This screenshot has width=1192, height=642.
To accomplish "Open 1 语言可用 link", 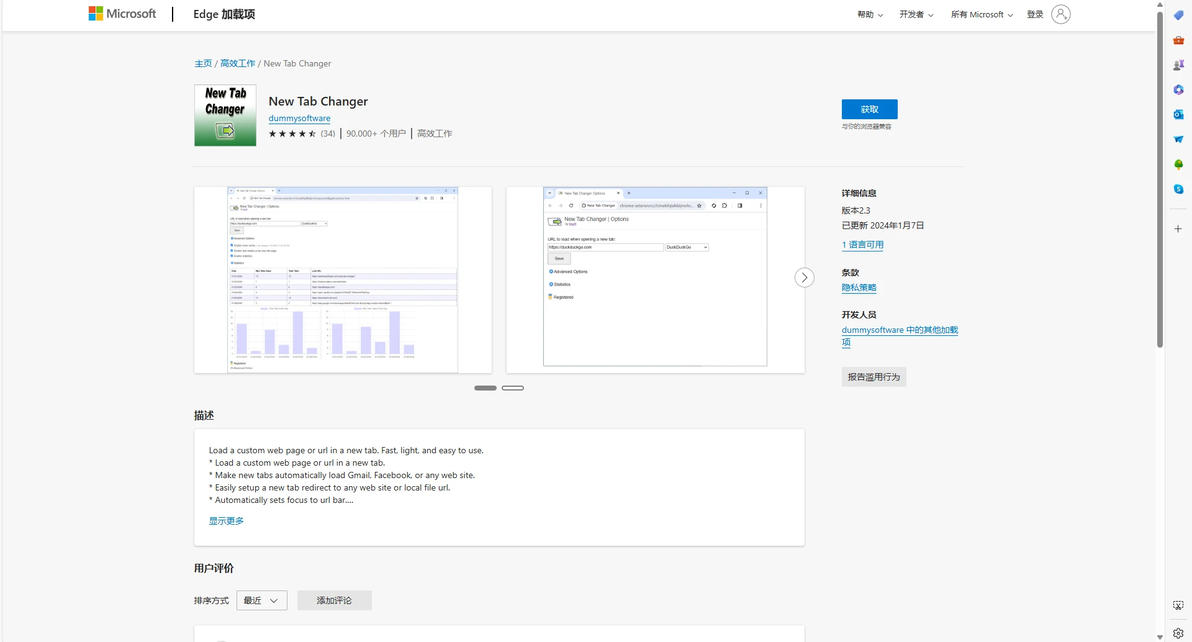I will pos(863,245).
